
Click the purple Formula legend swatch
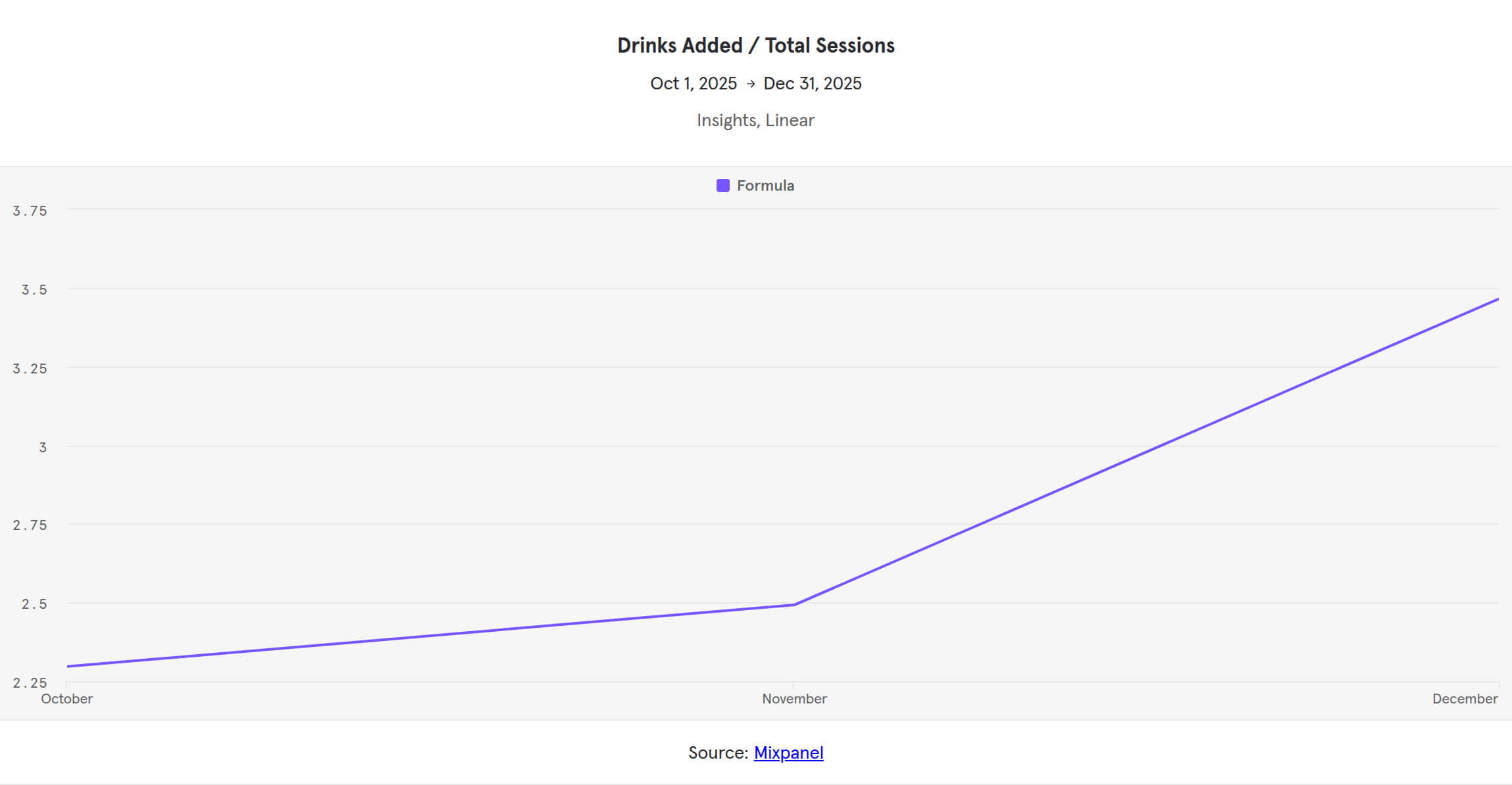pos(723,185)
